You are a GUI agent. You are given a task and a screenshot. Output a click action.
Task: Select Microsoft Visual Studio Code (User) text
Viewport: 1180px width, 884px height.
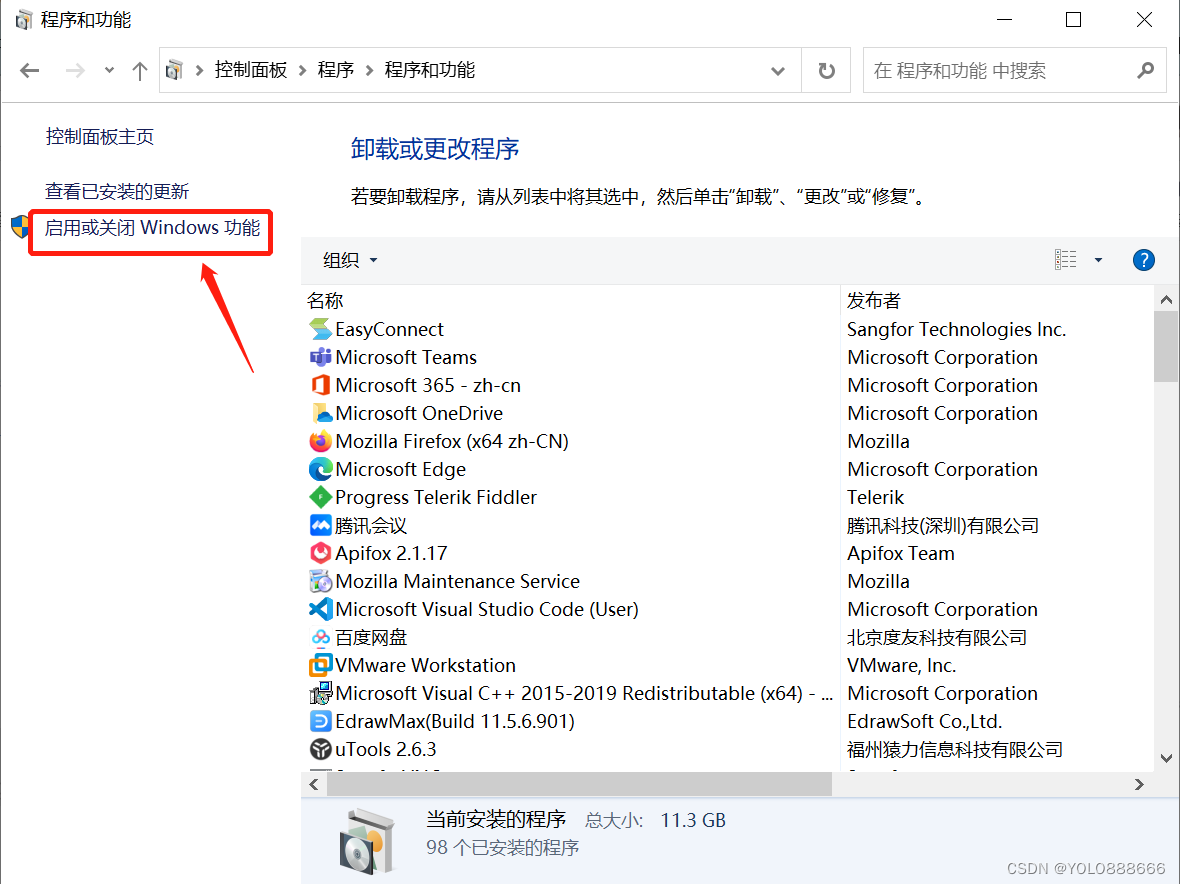click(487, 609)
